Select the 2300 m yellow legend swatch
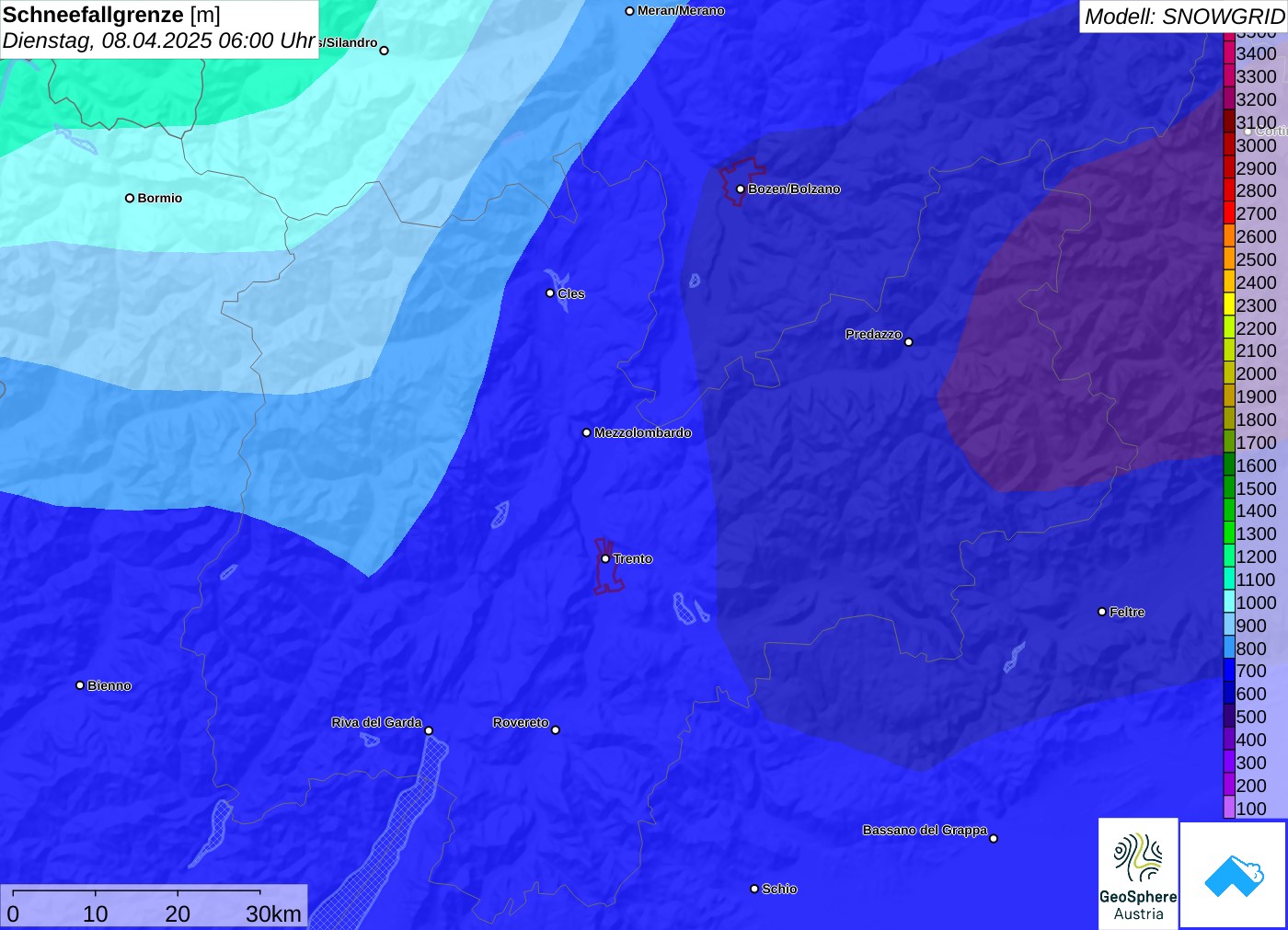Screen dimensions: 1288x930 point(1229,304)
